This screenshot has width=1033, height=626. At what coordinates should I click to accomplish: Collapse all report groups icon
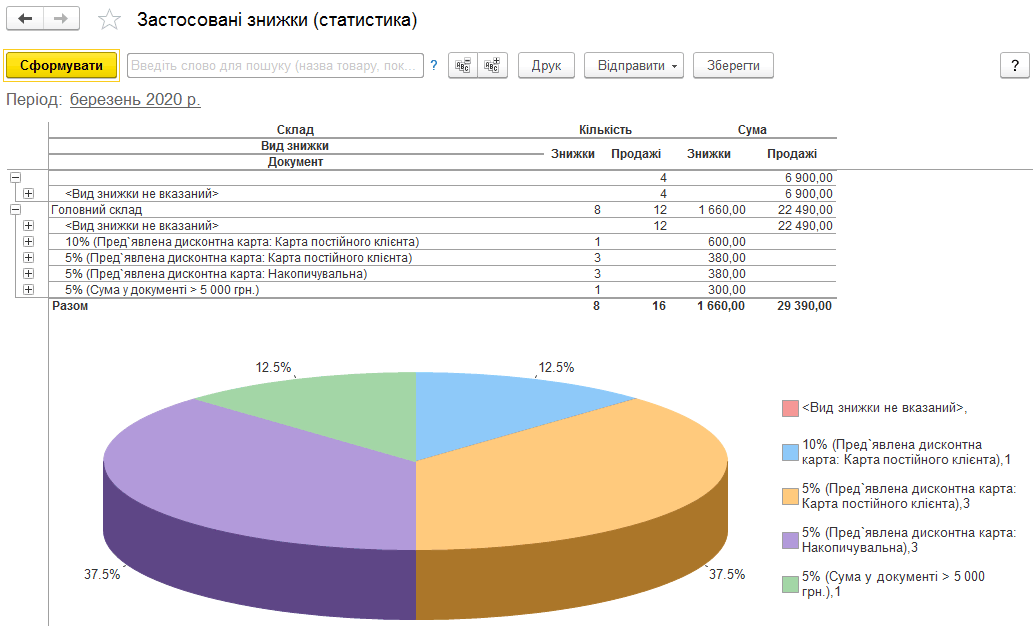463,65
